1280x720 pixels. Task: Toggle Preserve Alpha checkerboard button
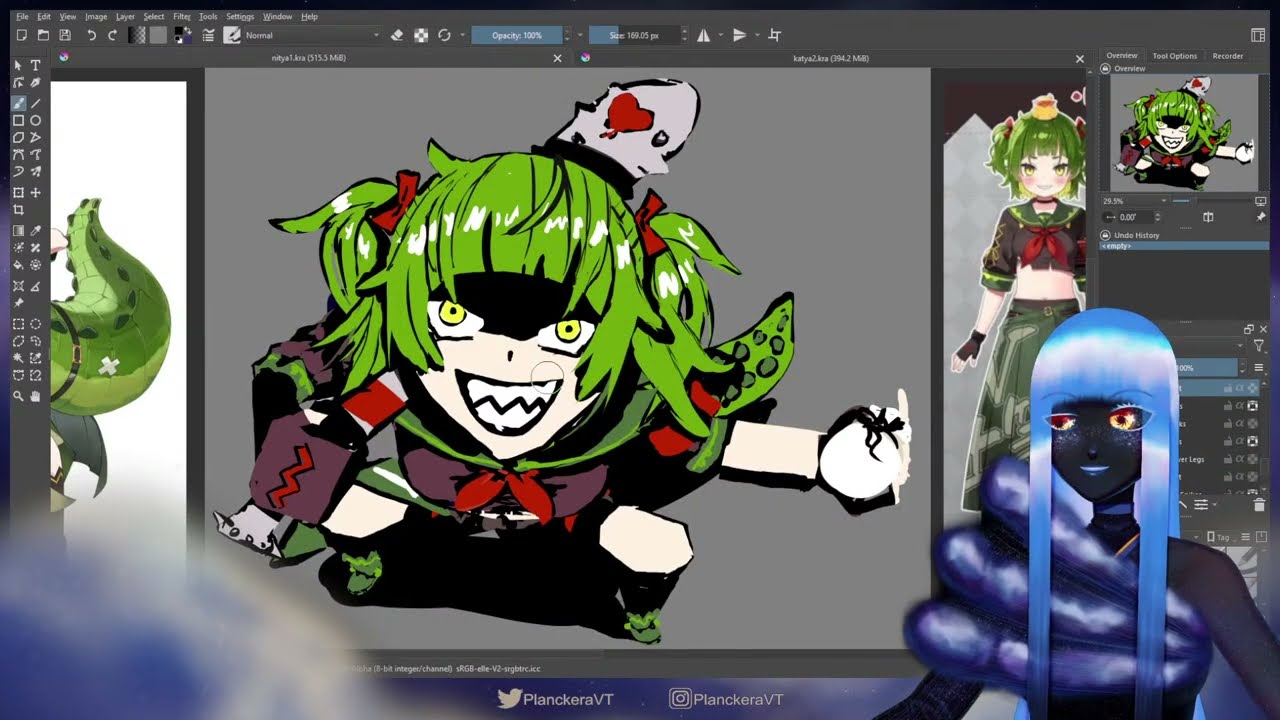pyautogui.click(x=421, y=35)
